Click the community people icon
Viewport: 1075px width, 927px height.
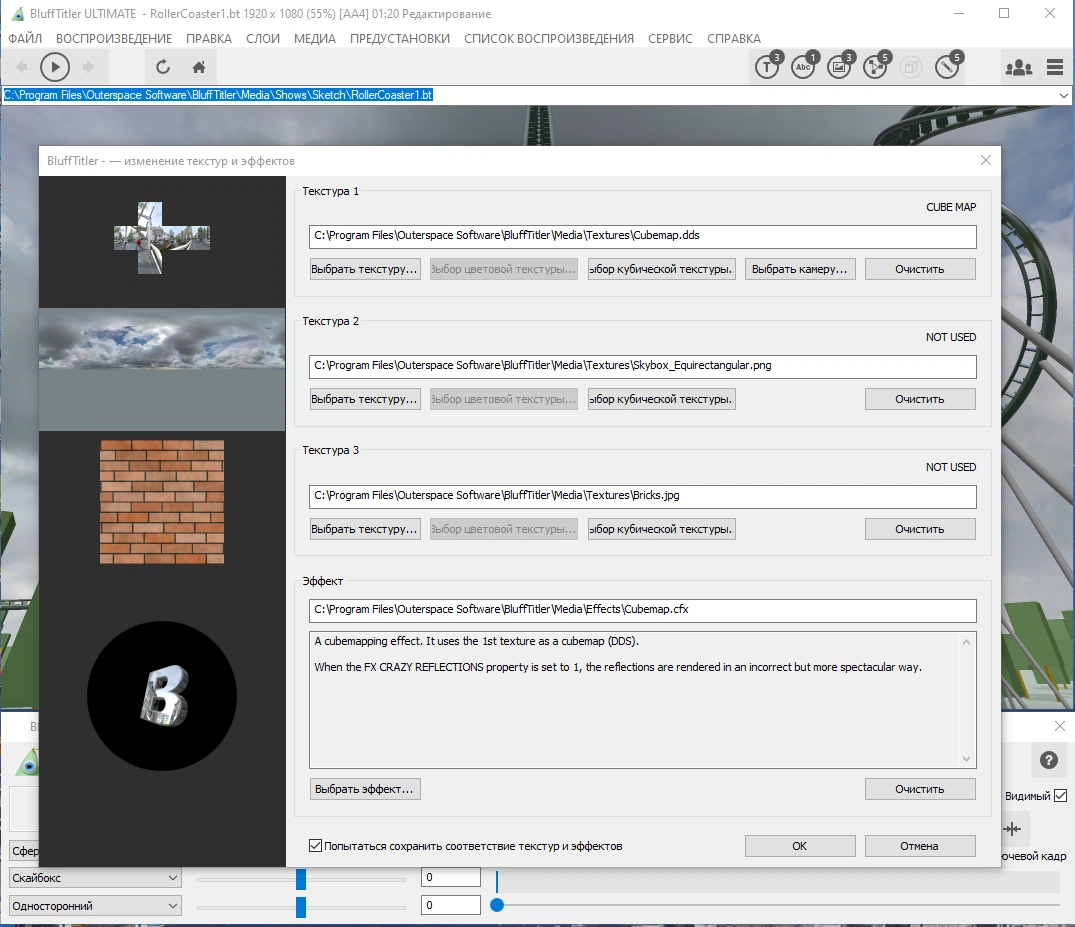tap(1019, 67)
